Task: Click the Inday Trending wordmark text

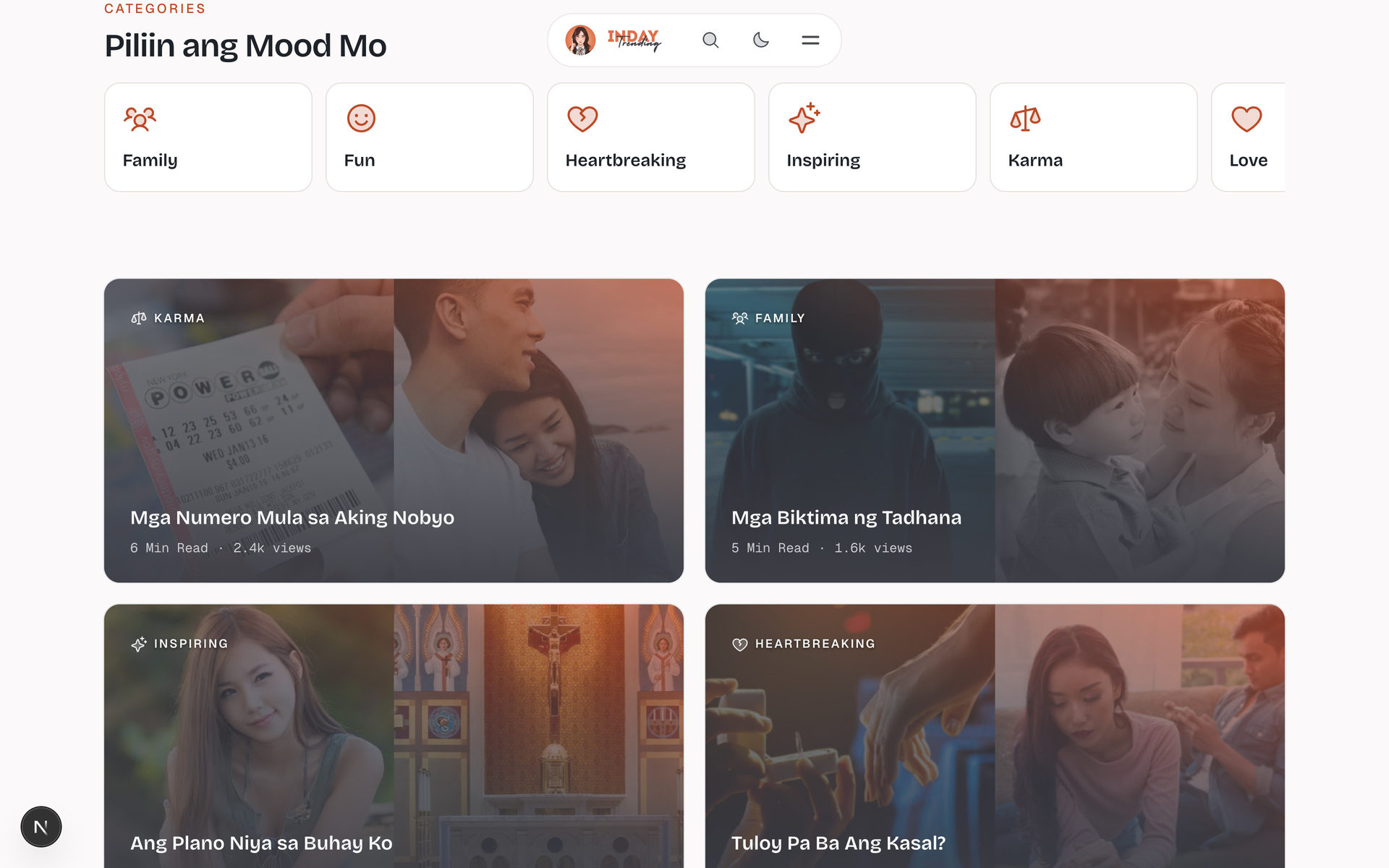Action: 634,40
